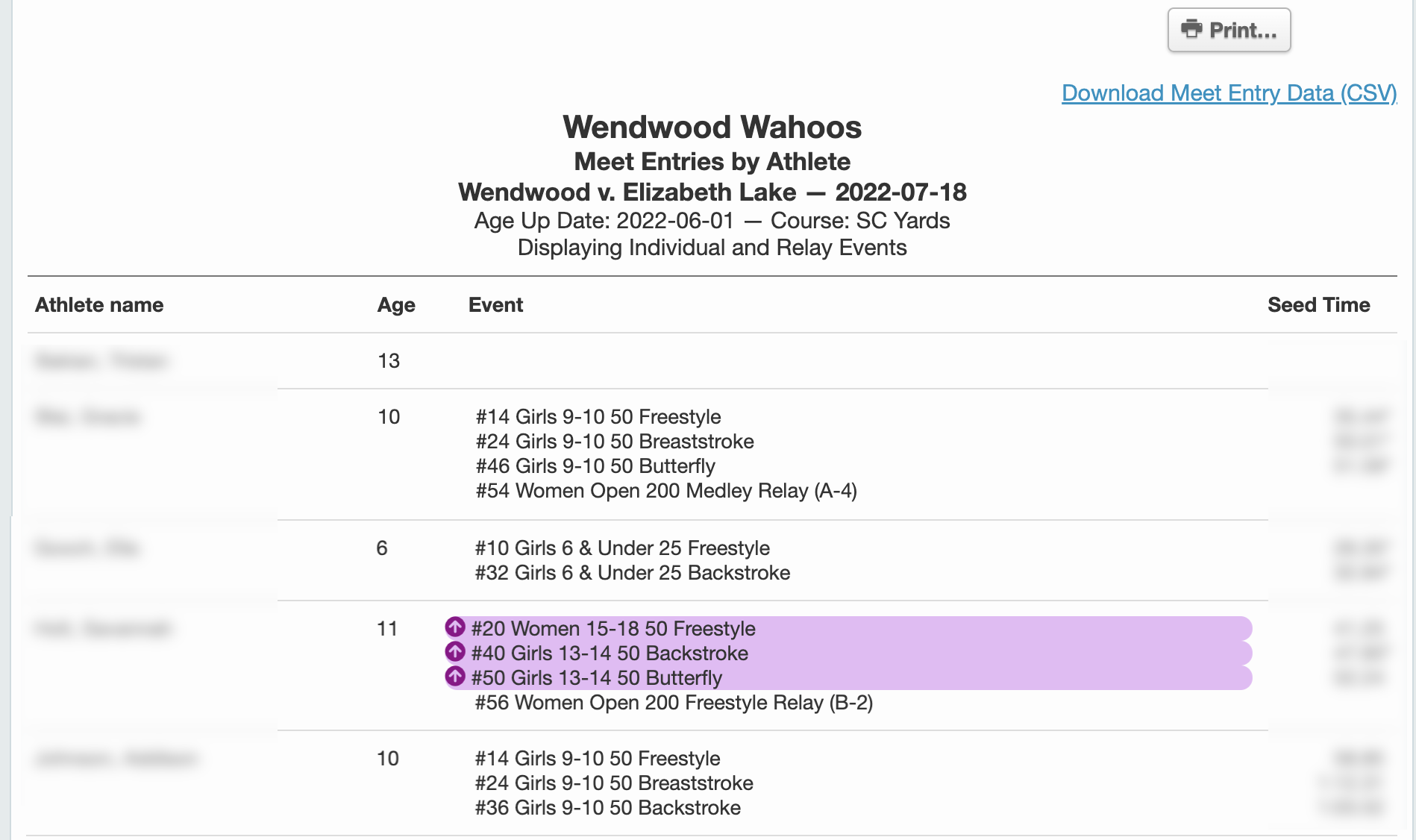
Task: Sort the table by Athlete name
Action: (98, 304)
